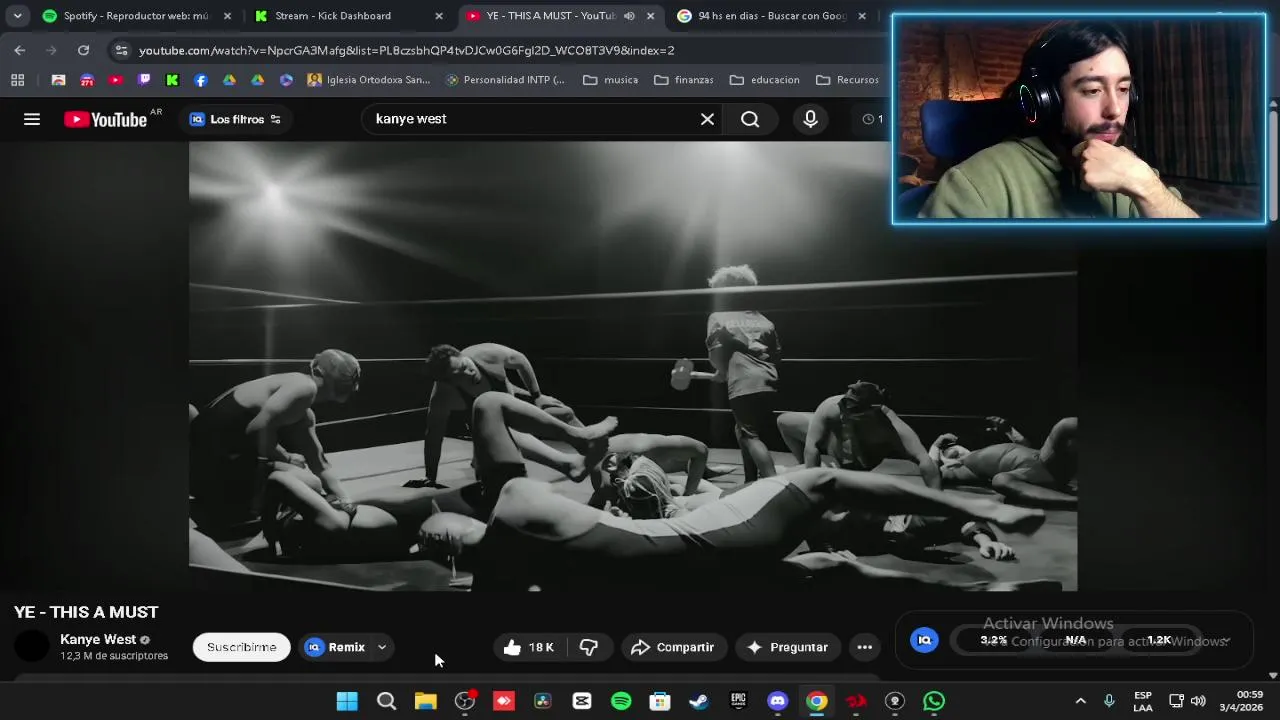Click the Remix button
This screenshot has height=720, width=1280.
tap(335, 647)
